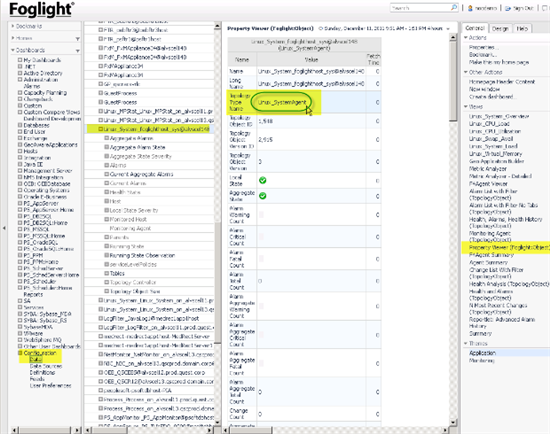The image size is (550, 434).
Task: Click the green Local State status icon
Action: coord(262,180)
